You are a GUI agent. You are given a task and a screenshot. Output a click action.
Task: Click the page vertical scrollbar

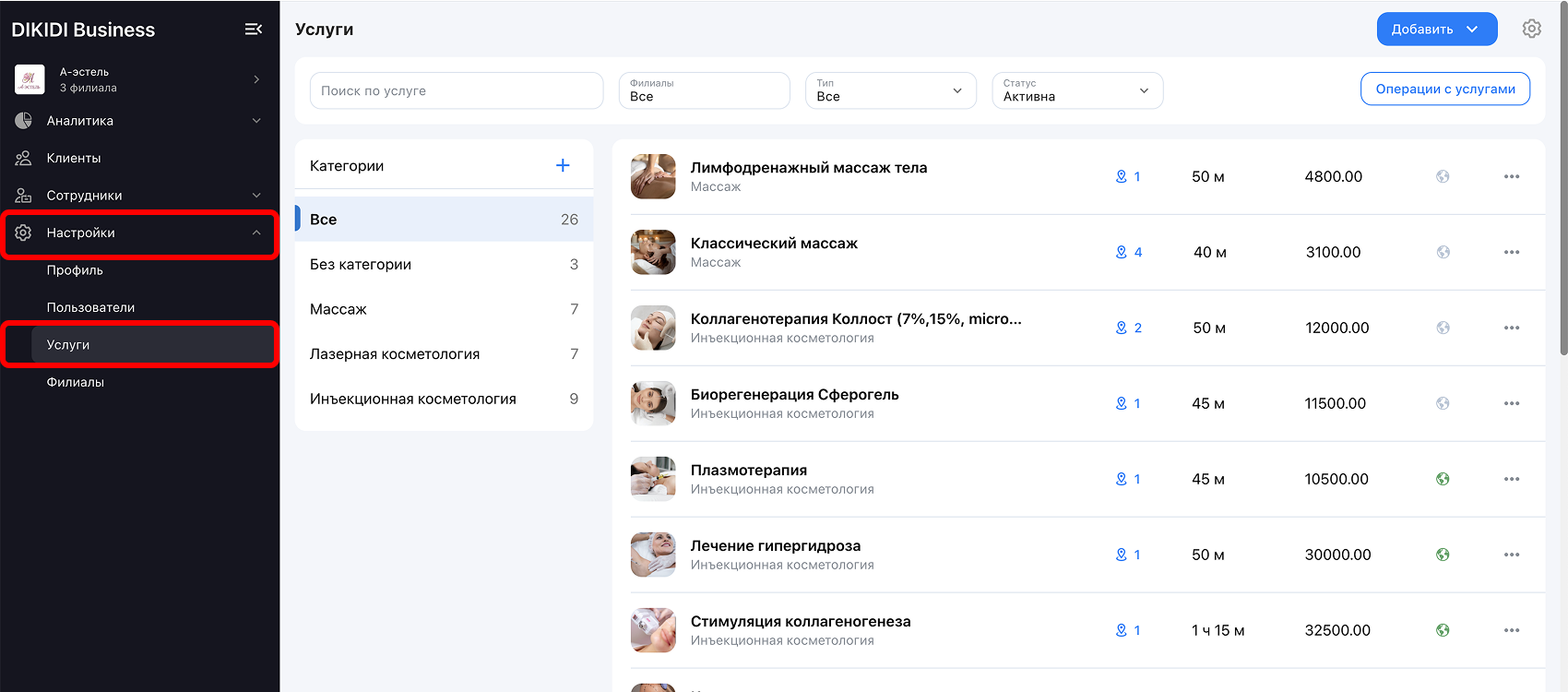(x=1563, y=178)
